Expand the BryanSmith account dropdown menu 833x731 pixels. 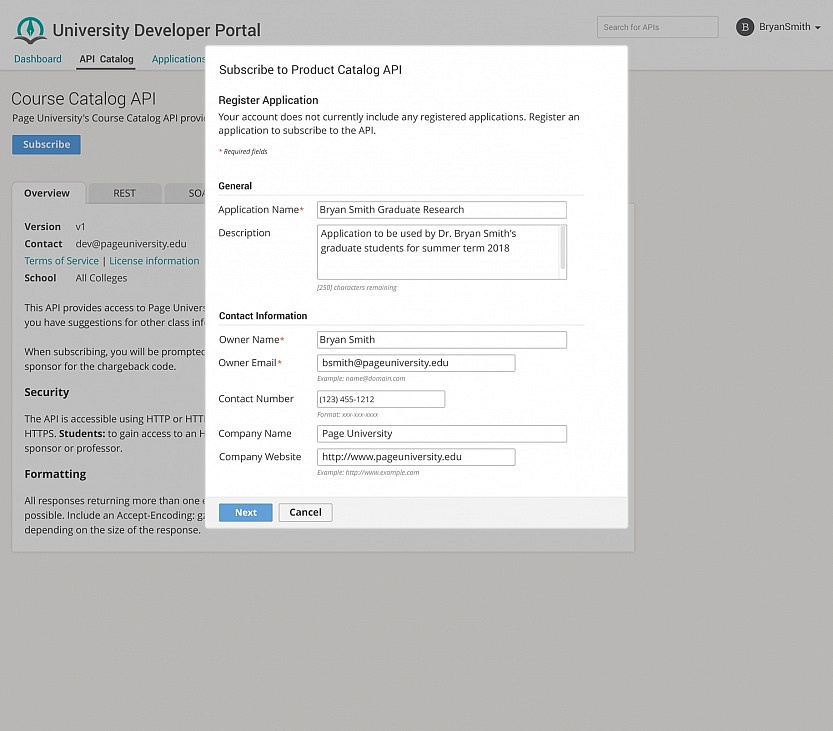coord(817,28)
